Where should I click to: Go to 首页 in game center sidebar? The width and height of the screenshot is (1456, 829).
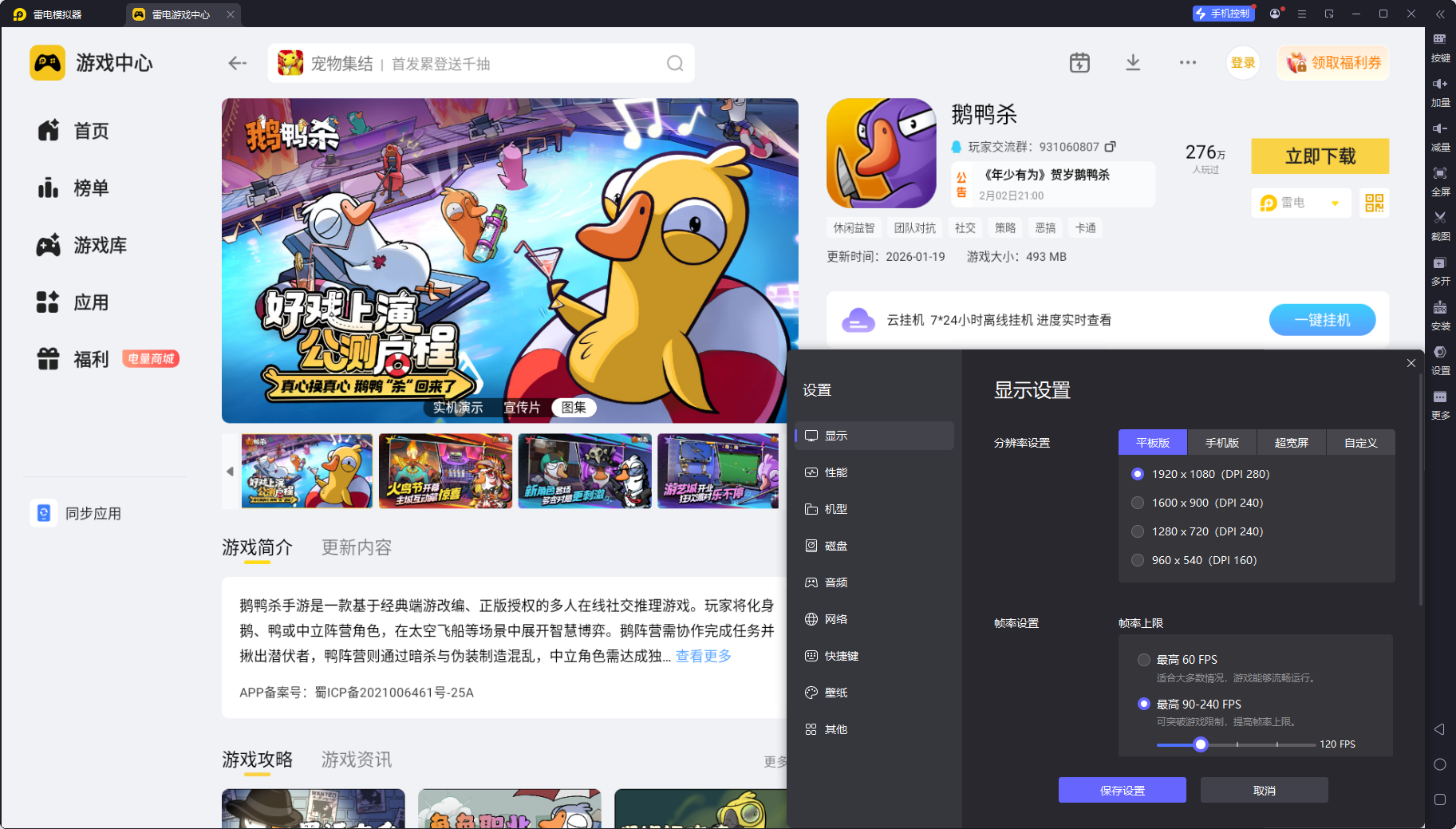73,131
